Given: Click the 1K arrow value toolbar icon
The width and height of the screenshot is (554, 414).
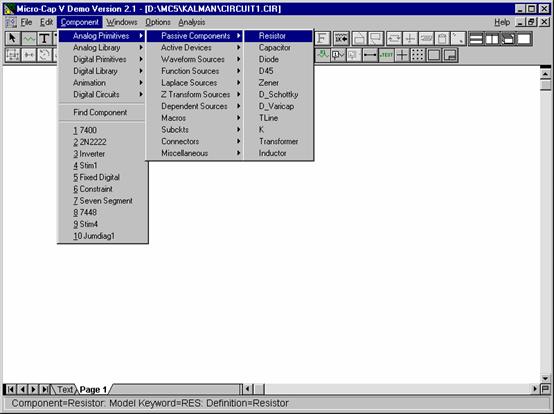Looking at the screenshot, I should pos(341,38).
